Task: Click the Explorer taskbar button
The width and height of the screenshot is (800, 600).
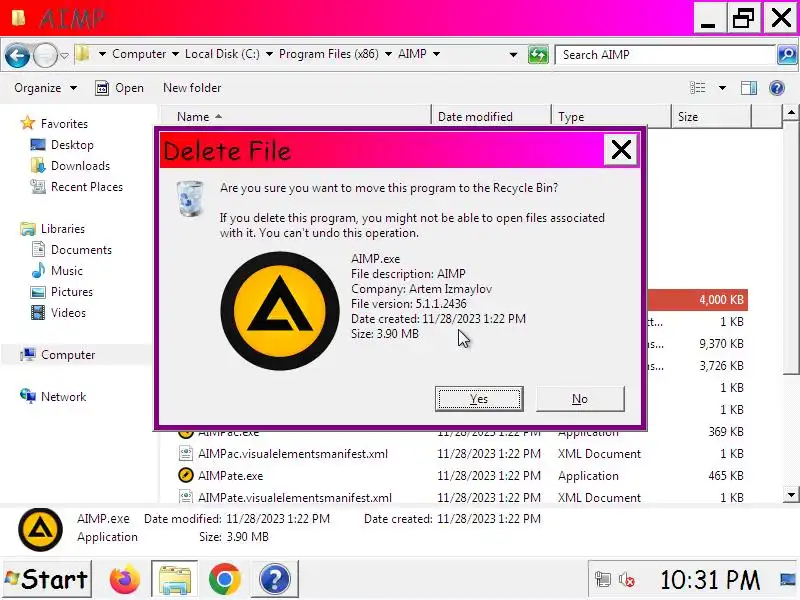Action: [x=174, y=579]
